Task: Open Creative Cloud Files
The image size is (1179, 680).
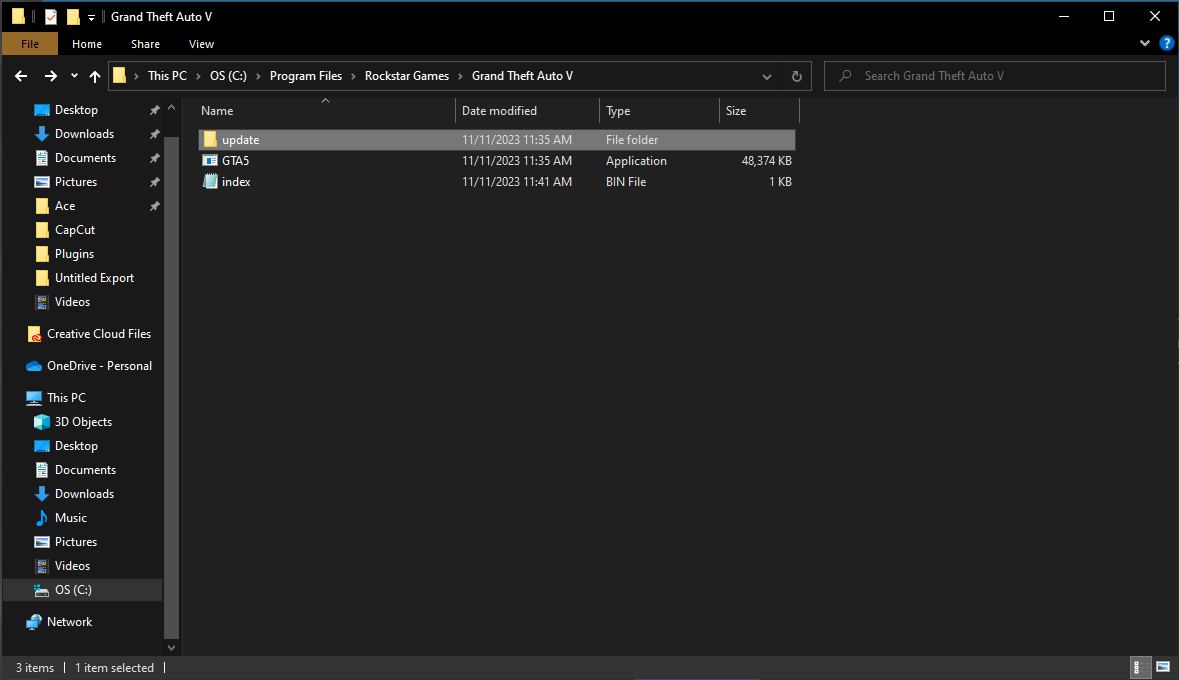Action: click(99, 334)
